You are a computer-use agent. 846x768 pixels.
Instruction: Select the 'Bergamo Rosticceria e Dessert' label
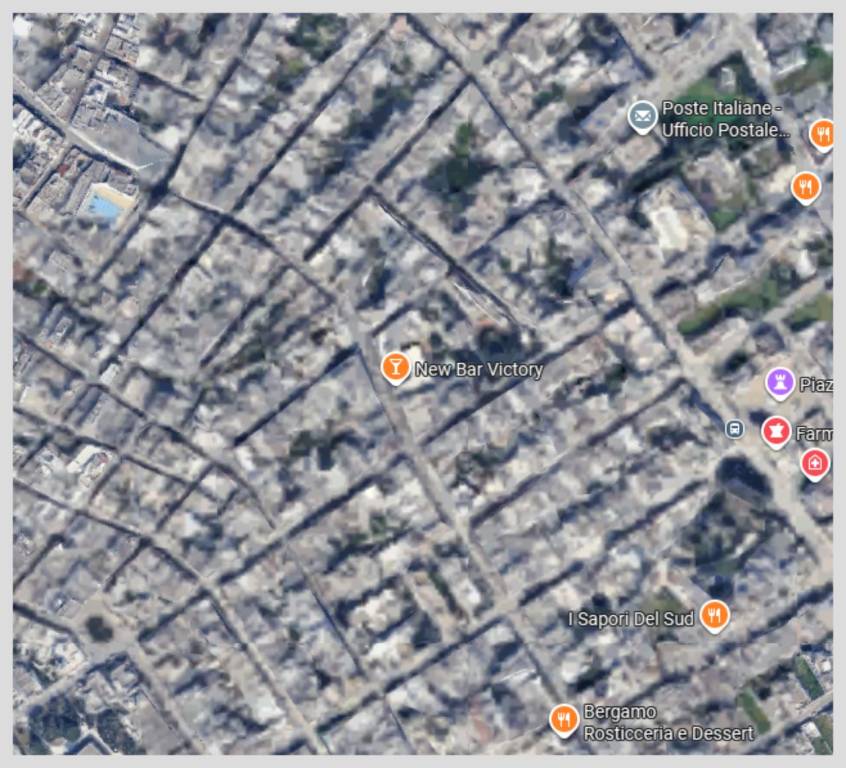click(667, 723)
